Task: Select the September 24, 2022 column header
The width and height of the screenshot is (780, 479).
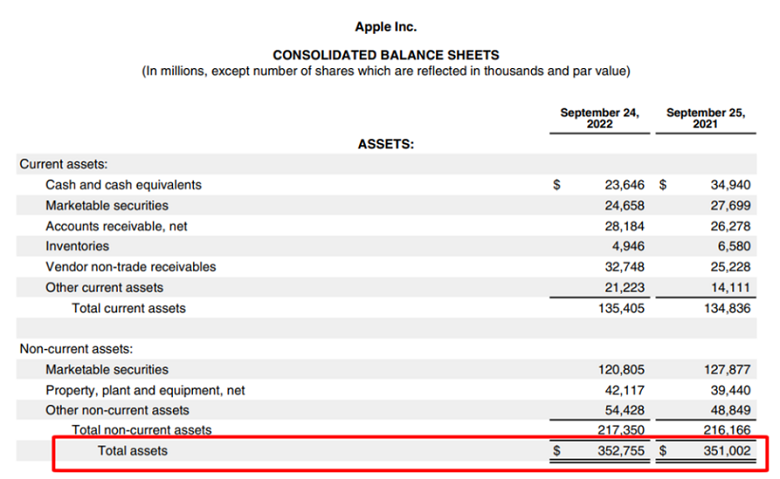Action: coord(599,118)
